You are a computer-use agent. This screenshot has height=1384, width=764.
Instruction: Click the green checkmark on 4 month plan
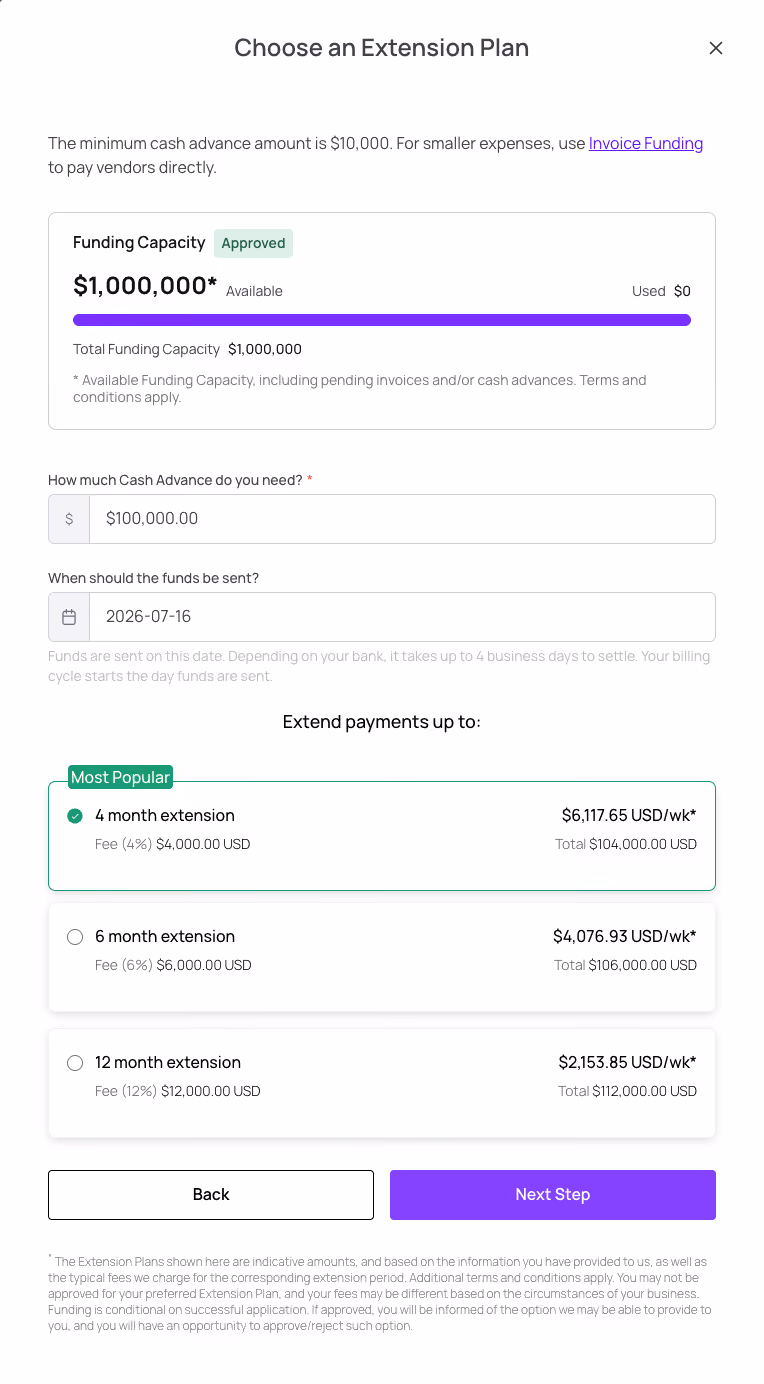(75, 816)
